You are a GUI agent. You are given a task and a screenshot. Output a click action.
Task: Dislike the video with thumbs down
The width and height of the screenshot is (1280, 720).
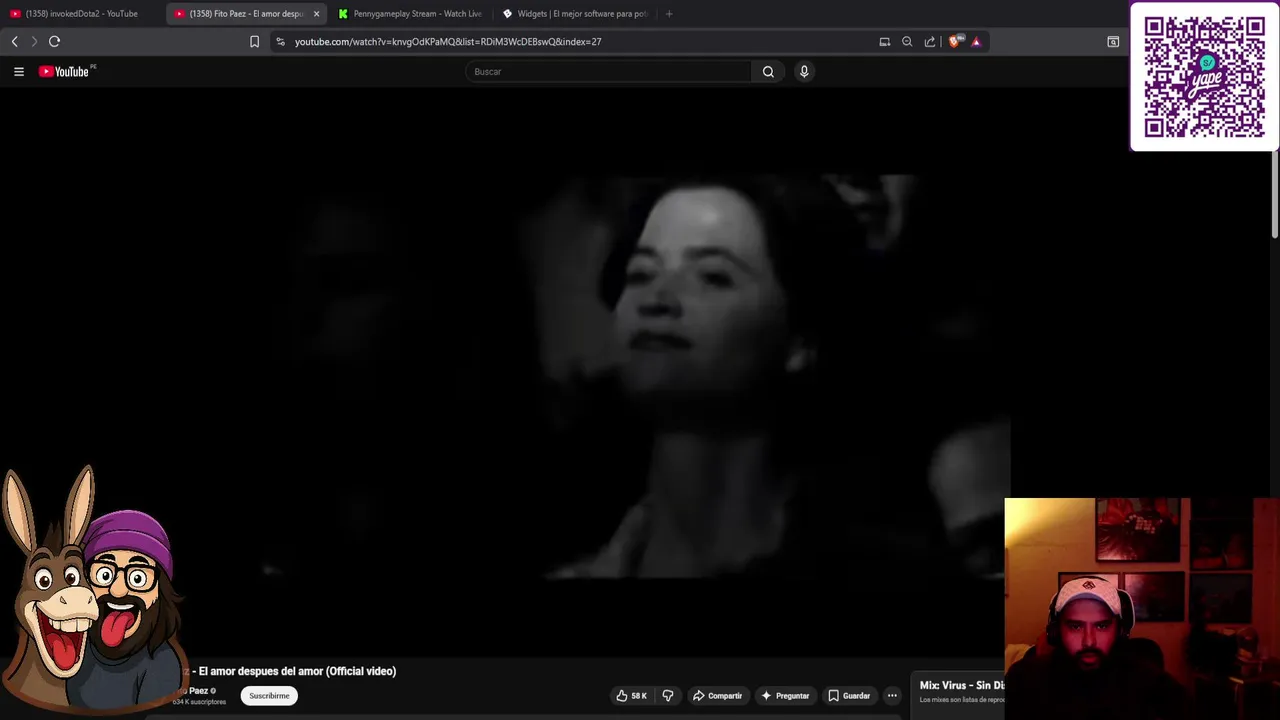point(668,696)
